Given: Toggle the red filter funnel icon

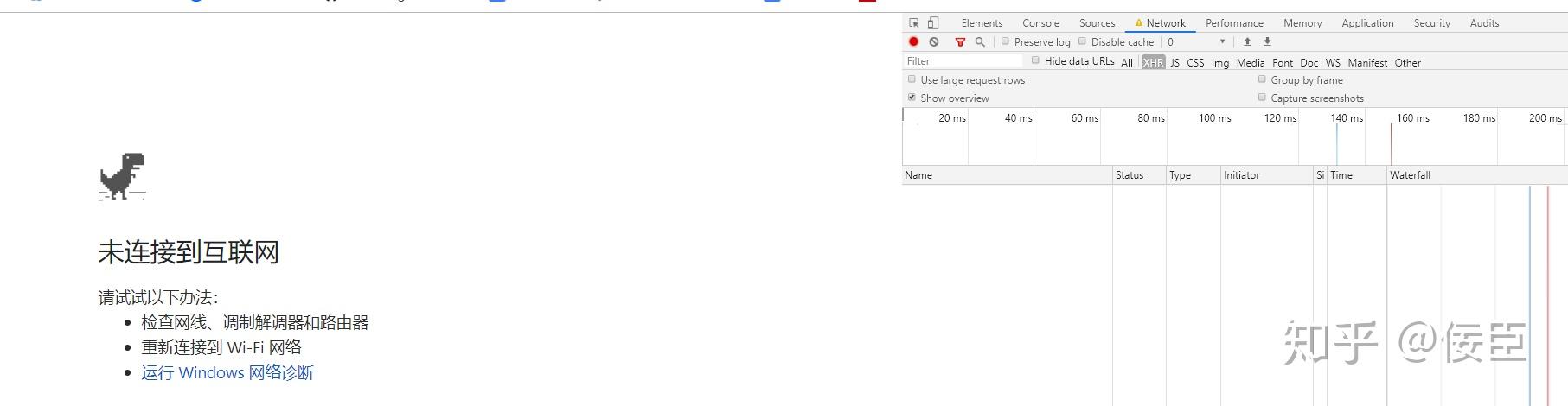Looking at the screenshot, I should click(x=960, y=41).
